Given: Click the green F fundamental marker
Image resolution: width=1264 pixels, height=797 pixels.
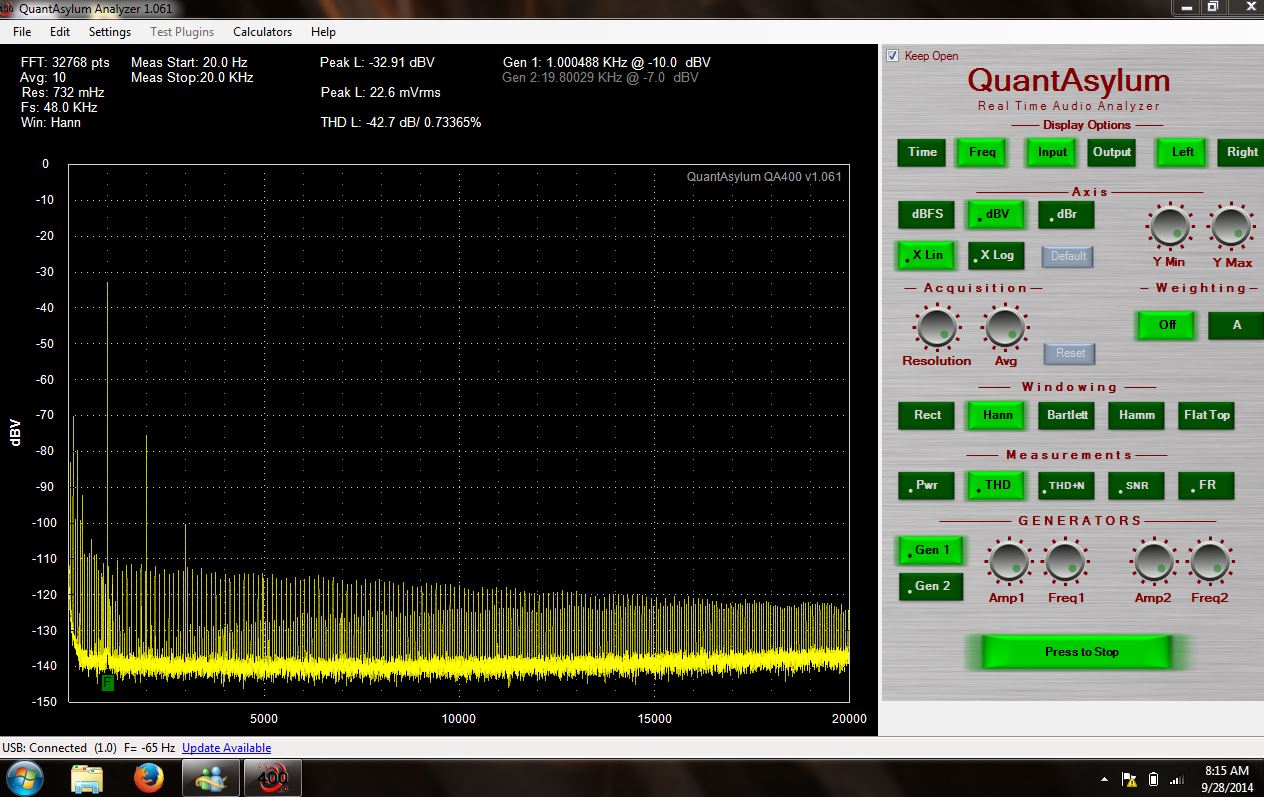Looking at the screenshot, I should coord(108,682).
